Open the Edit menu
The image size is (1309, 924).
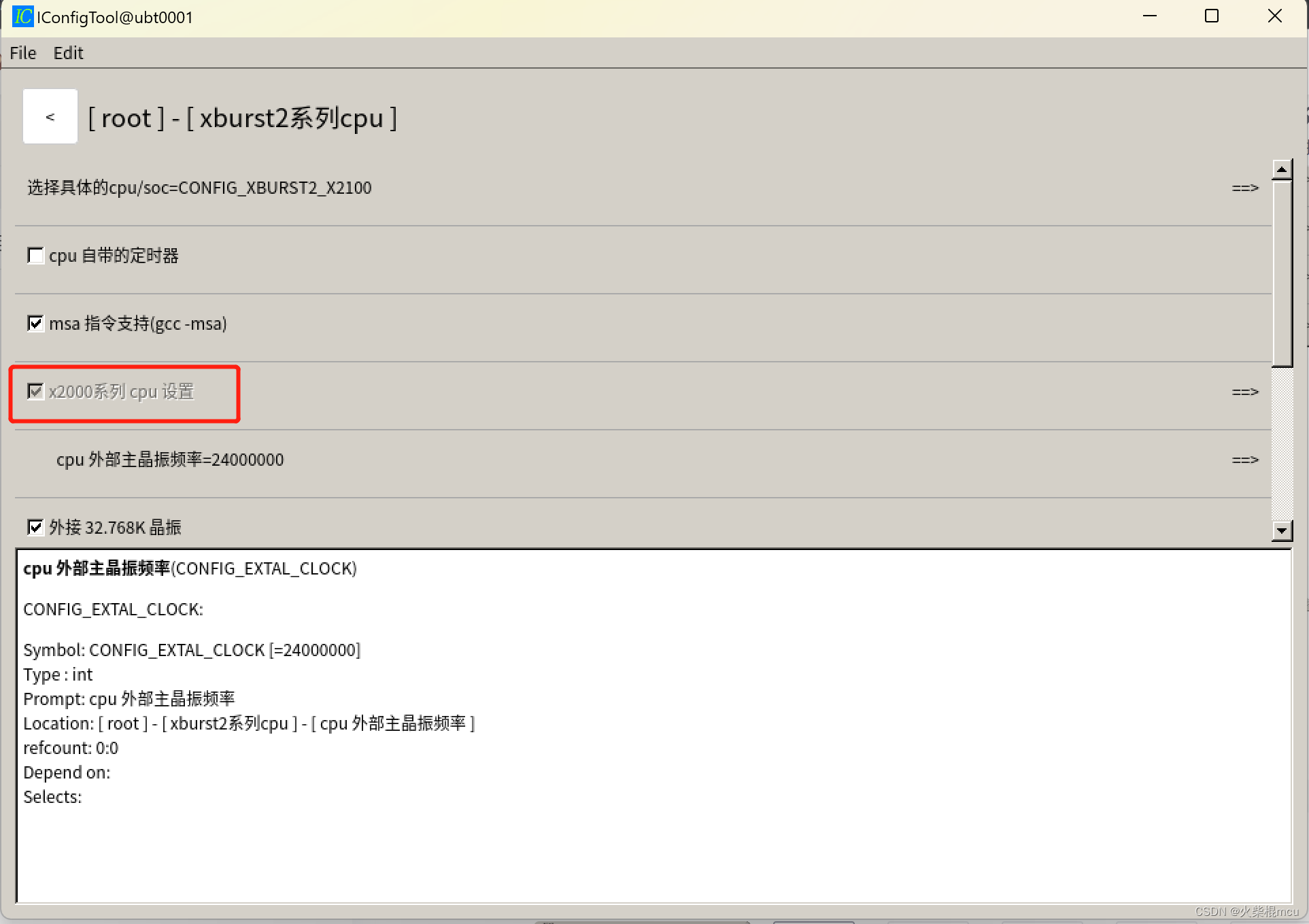68,53
